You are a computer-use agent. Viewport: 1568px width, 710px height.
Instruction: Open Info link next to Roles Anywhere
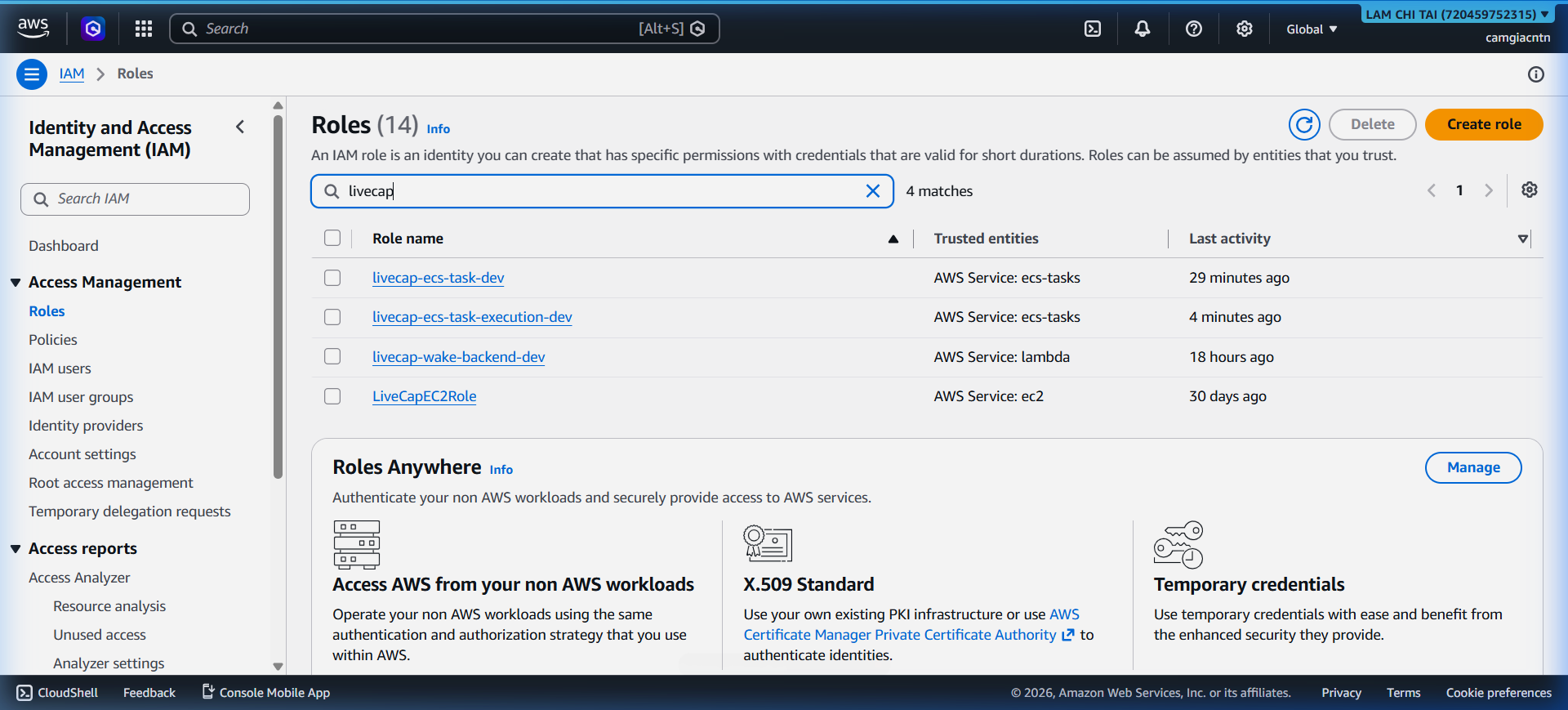(x=501, y=470)
